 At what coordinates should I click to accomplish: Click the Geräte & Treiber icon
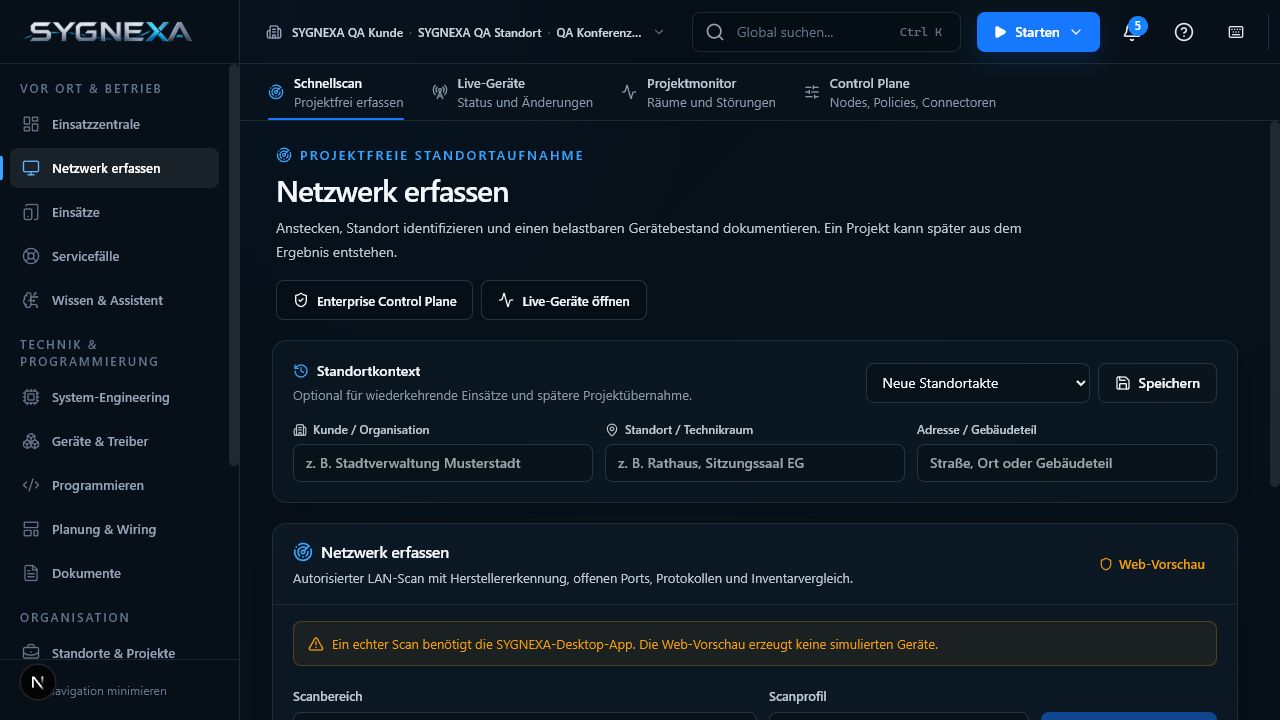(31, 441)
